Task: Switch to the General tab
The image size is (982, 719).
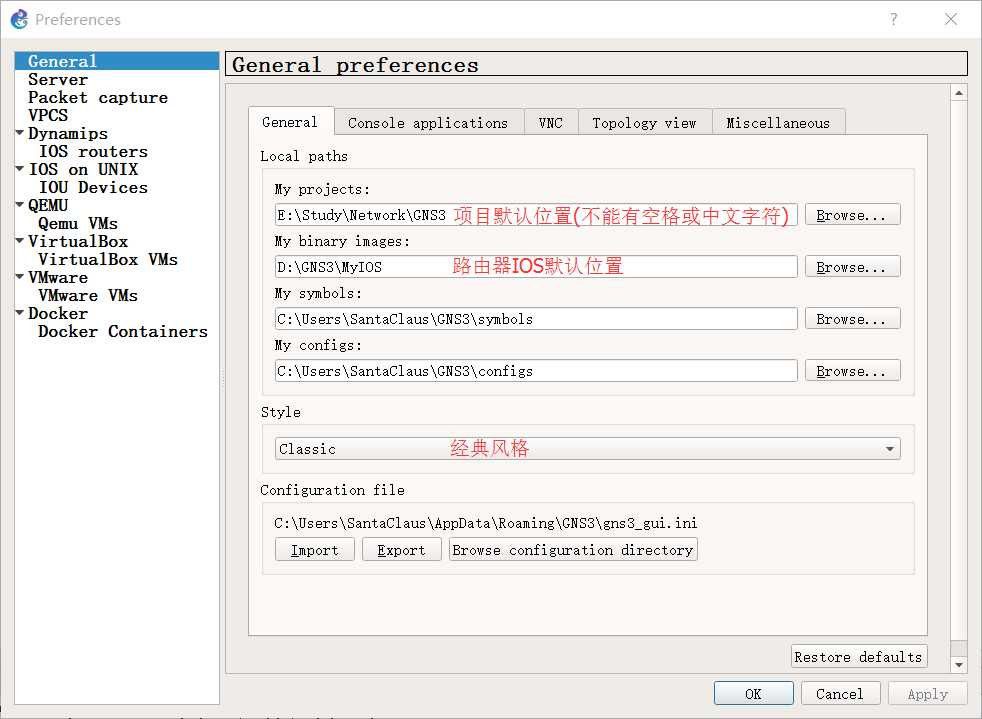Action: pyautogui.click(x=291, y=122)
